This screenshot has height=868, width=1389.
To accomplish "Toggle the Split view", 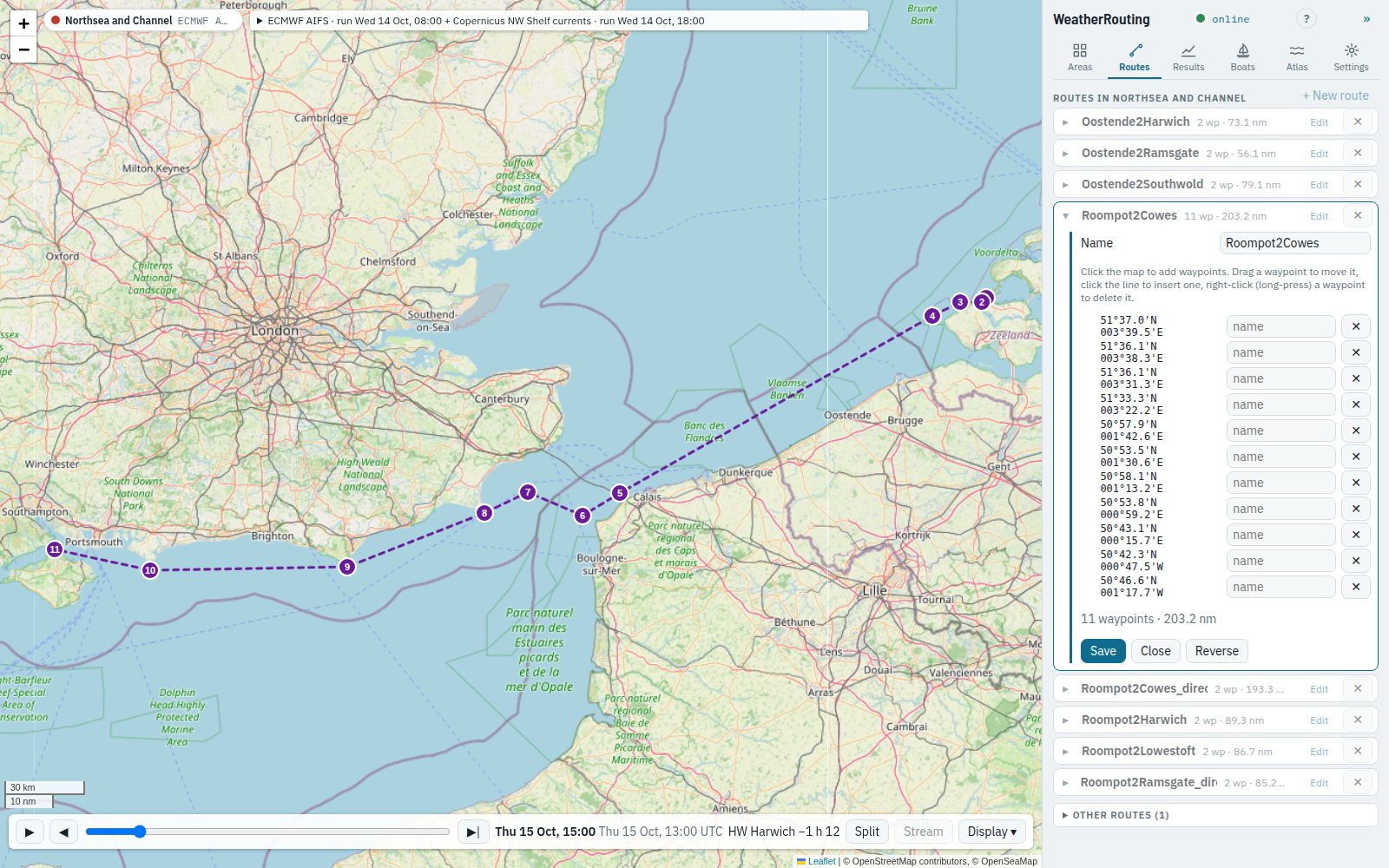I will [866, 832].
